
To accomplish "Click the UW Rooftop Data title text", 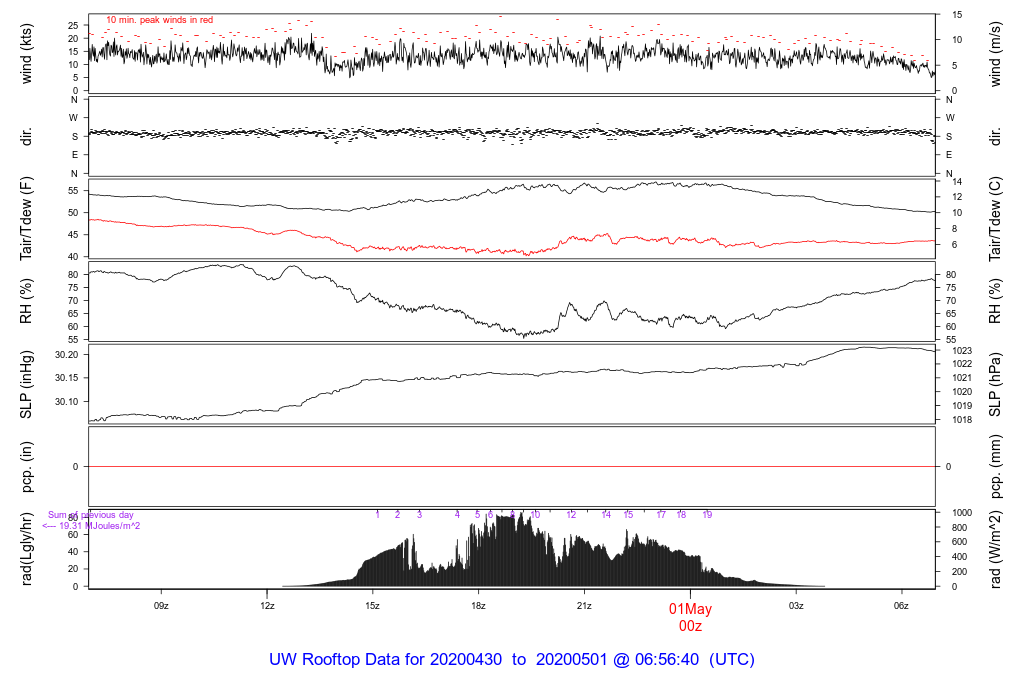I will [x=511, y=660].
